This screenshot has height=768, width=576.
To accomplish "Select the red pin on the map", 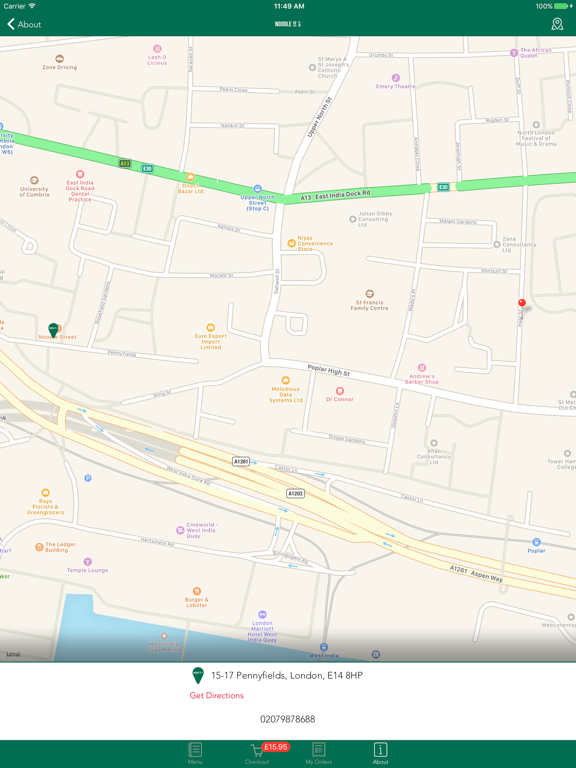I will (x=522, y=303).
